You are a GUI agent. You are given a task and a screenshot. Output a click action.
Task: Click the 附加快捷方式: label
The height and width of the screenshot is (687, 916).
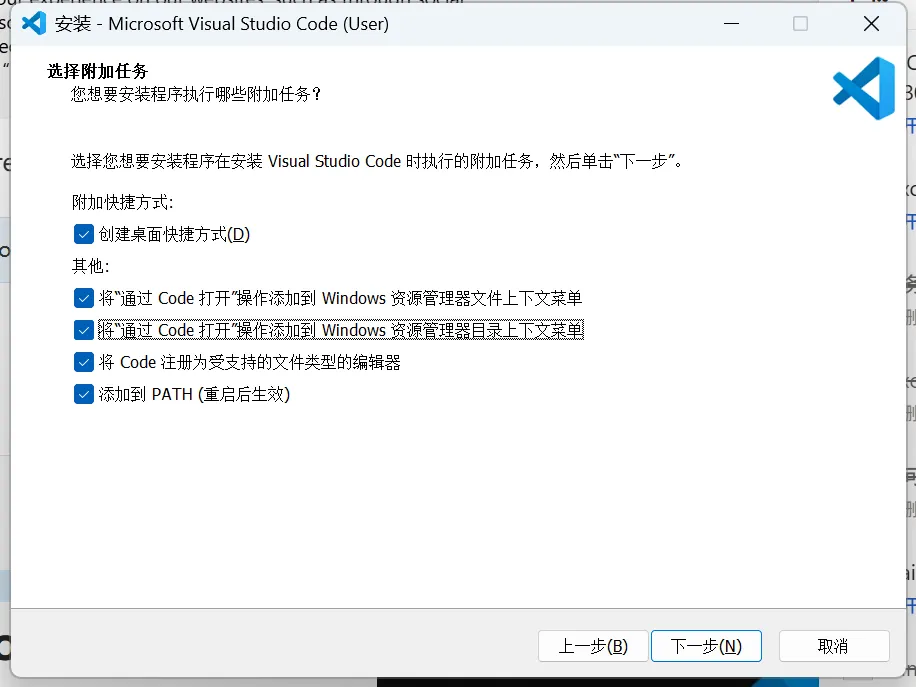tap(123, 202)
